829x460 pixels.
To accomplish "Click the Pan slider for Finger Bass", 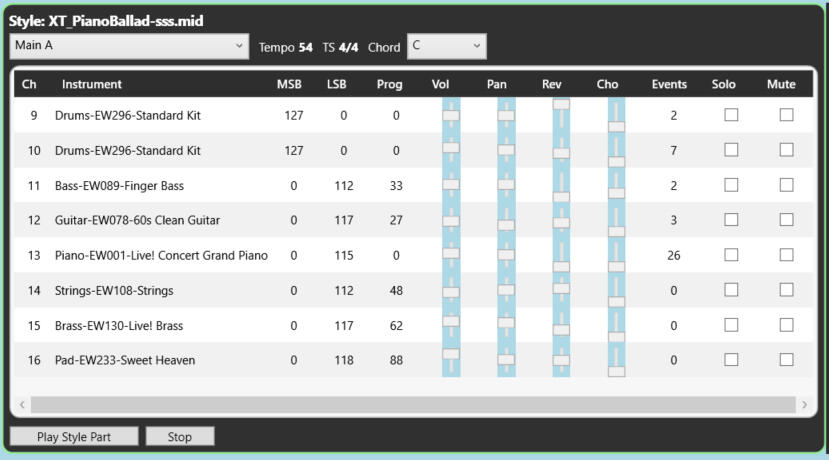I will coord(506,186).
